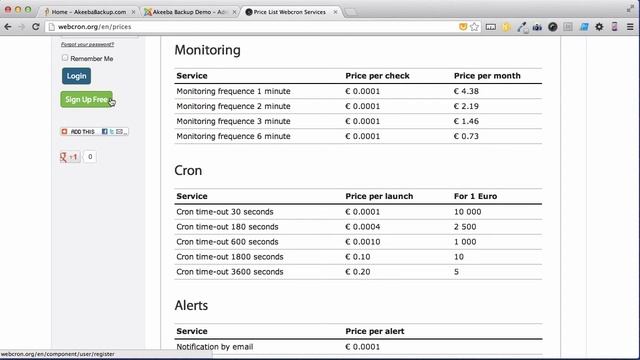Screen dimensions: 640x360
Task: Select 'Monitoring frequence 2 minute' row text
Action: pyautogui.click(x=233, y=106)
